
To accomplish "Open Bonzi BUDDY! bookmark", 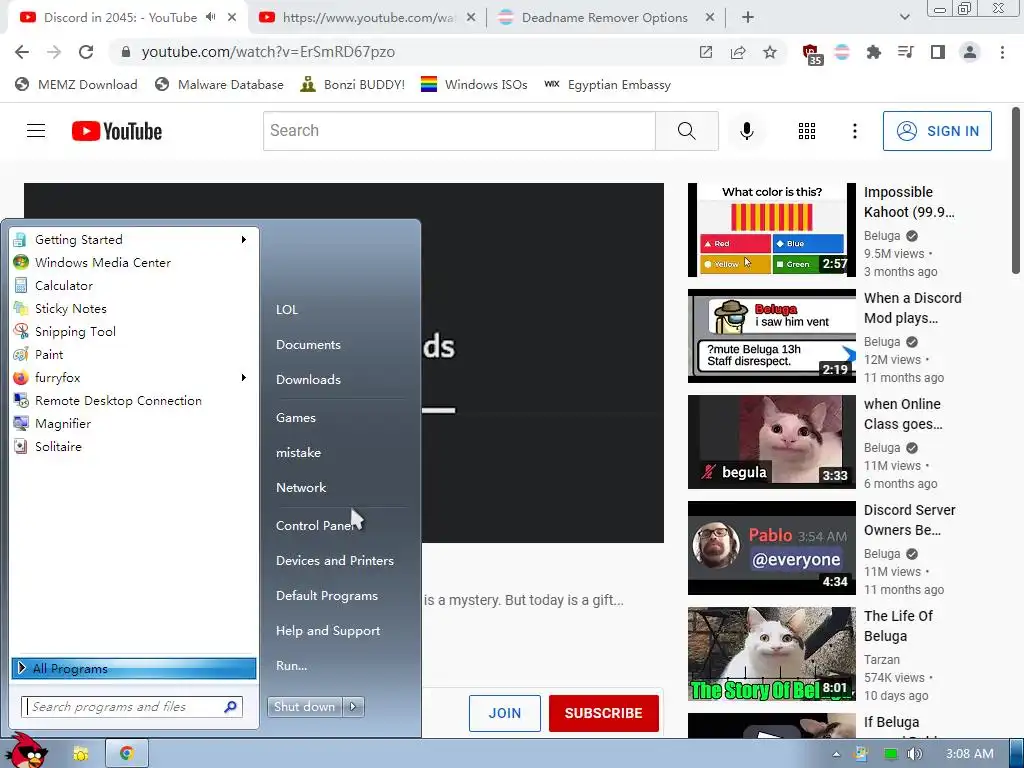I will point(352,84).
